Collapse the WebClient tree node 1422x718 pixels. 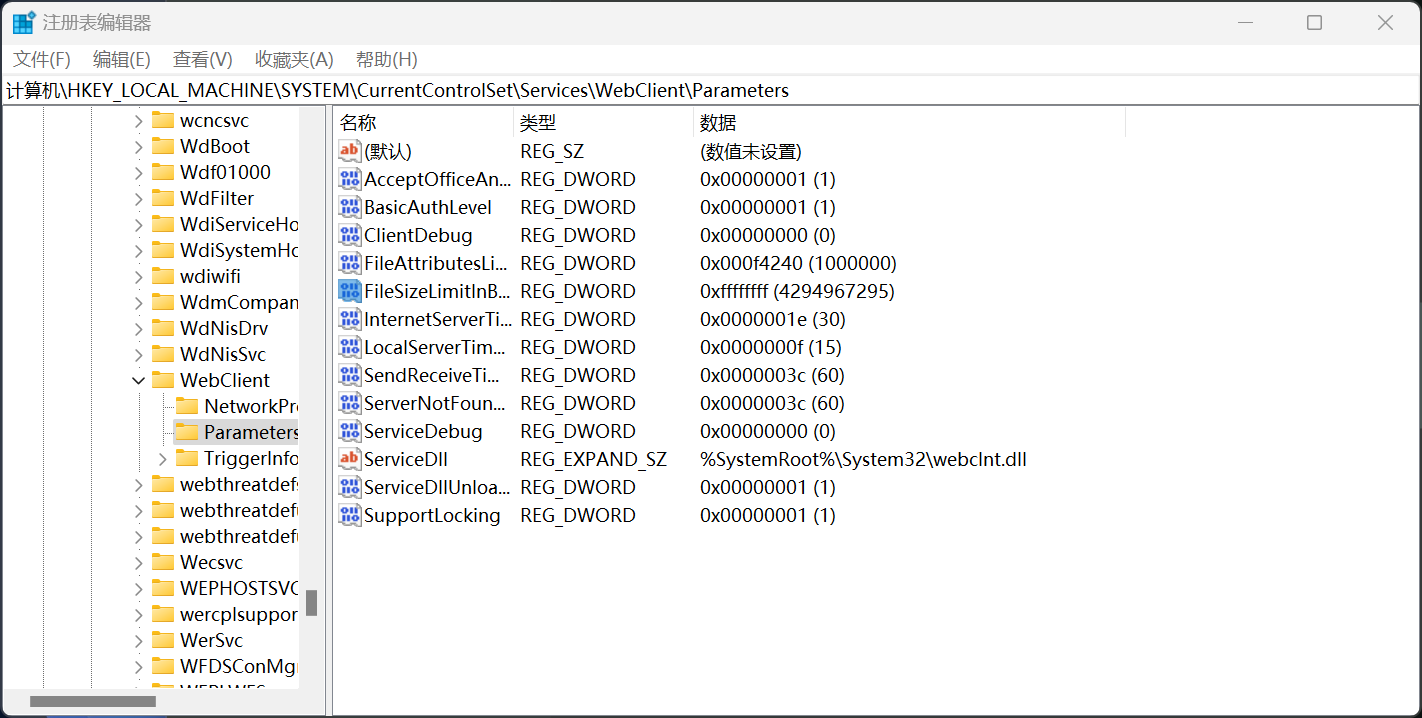point(138,380)
